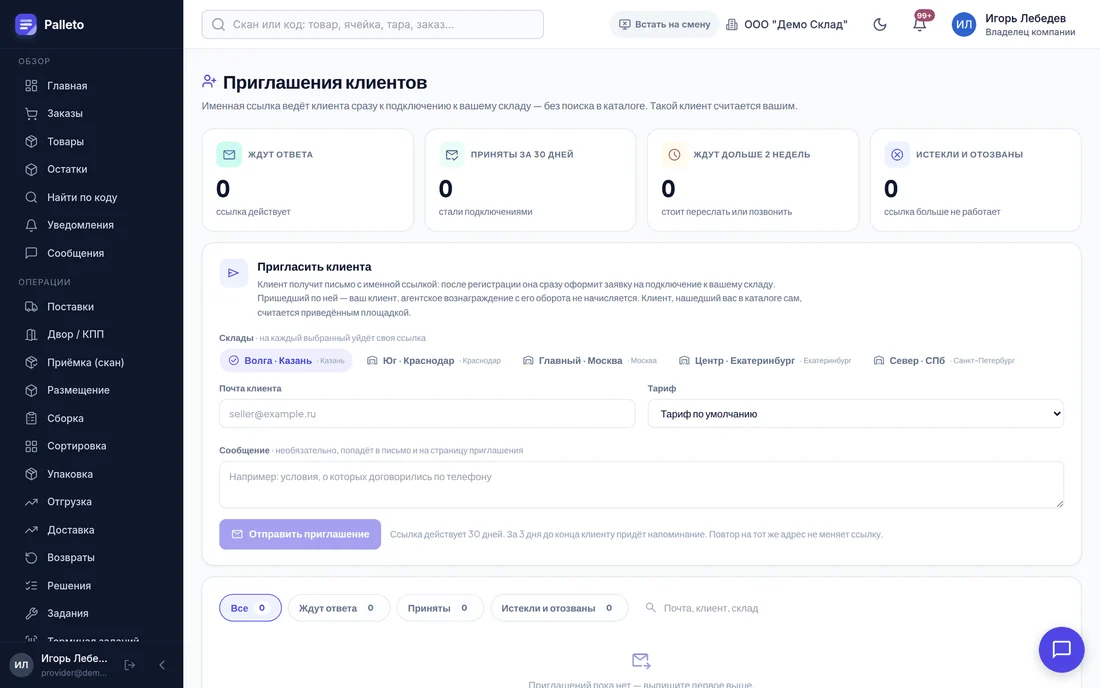Screen dimensions: 1100x688
Task: Select warehouse Юг · Краснодар
Action: point(434,360)
